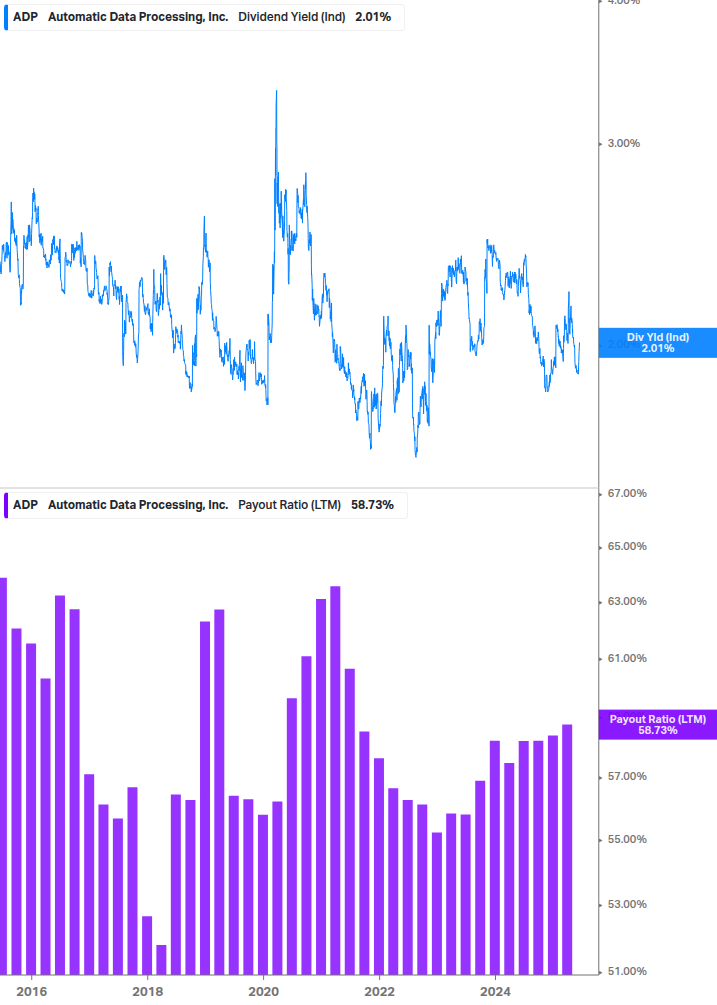717x1005 pixels.
Task: Click the 67.00% payout axis label
Action: 627,494
